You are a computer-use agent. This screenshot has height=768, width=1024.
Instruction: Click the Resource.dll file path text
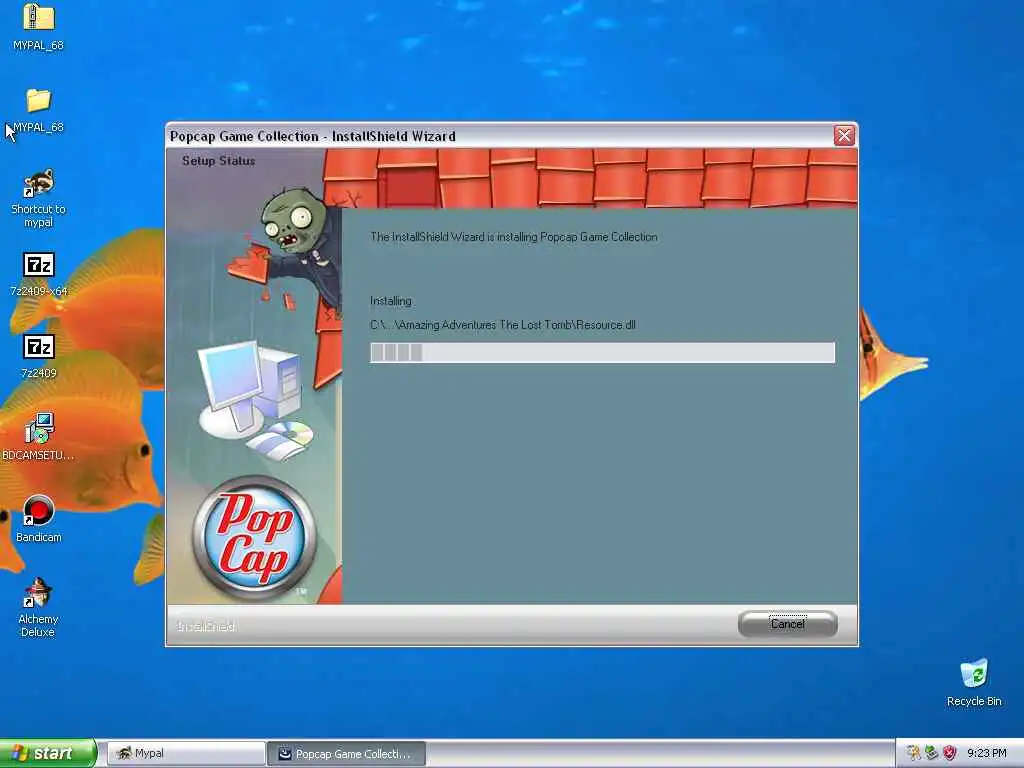click(x=502, y=325)
